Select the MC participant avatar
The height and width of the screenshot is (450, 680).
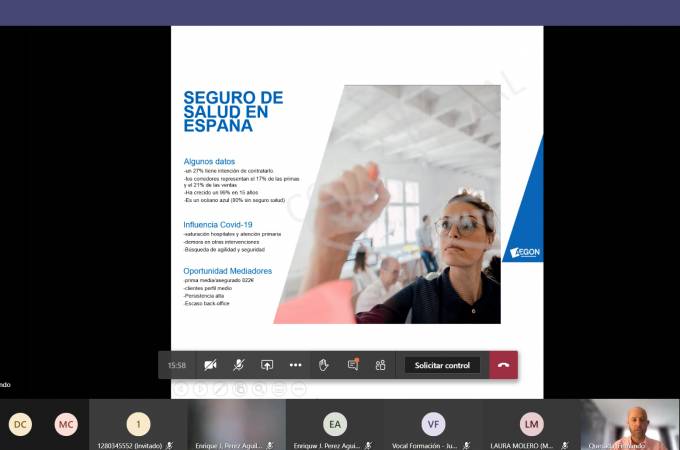click(66, 424)
